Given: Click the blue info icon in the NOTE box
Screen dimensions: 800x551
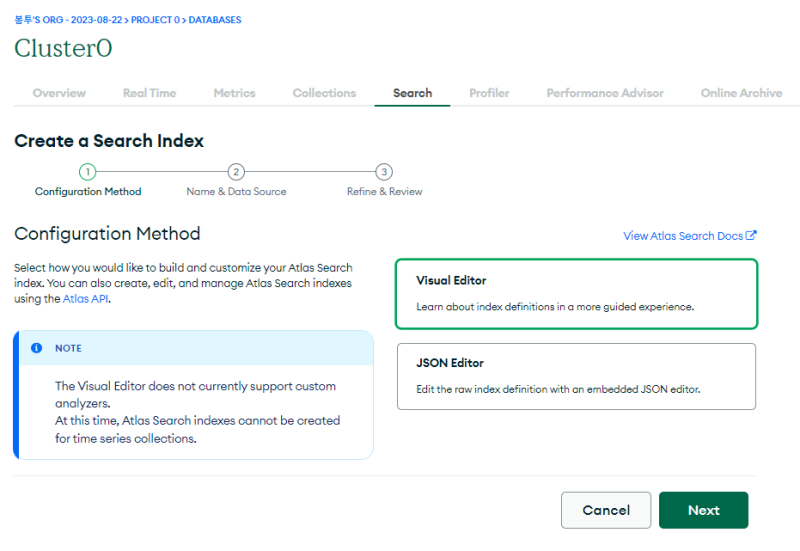Looking at the screenshot, I should click(37, 348).
